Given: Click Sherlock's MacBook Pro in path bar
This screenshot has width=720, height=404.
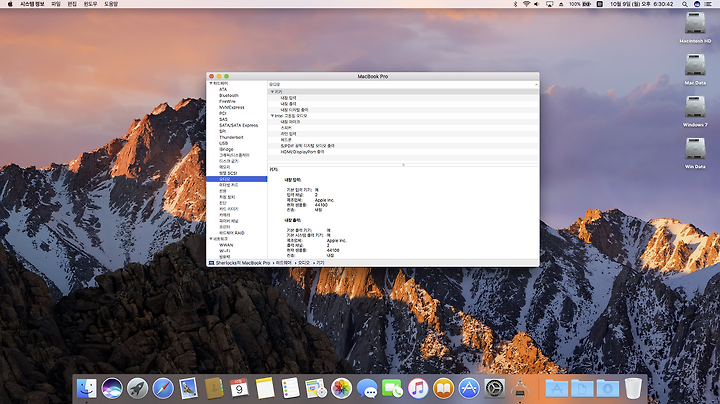Looking at the screenshot, I should click(242, 263).
